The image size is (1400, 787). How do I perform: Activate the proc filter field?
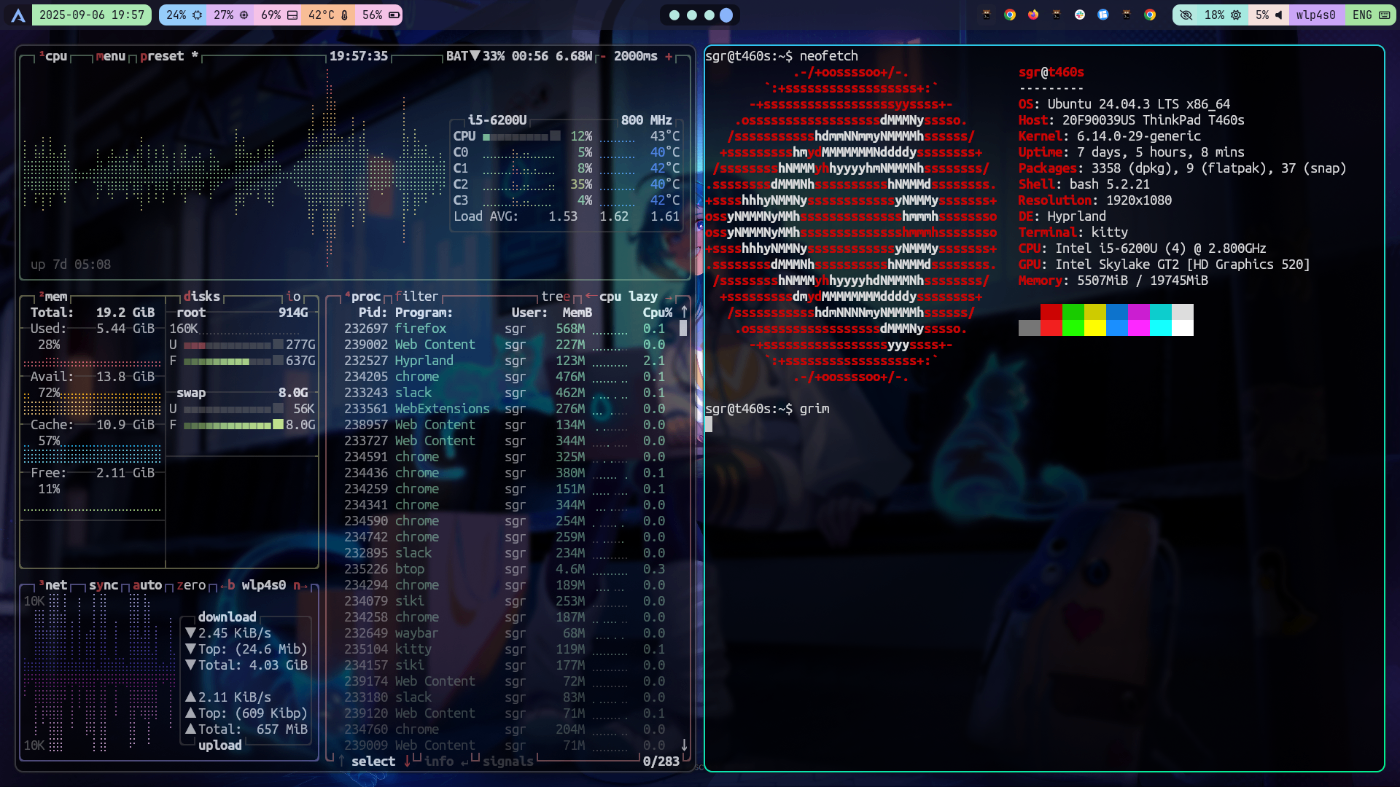417,296
